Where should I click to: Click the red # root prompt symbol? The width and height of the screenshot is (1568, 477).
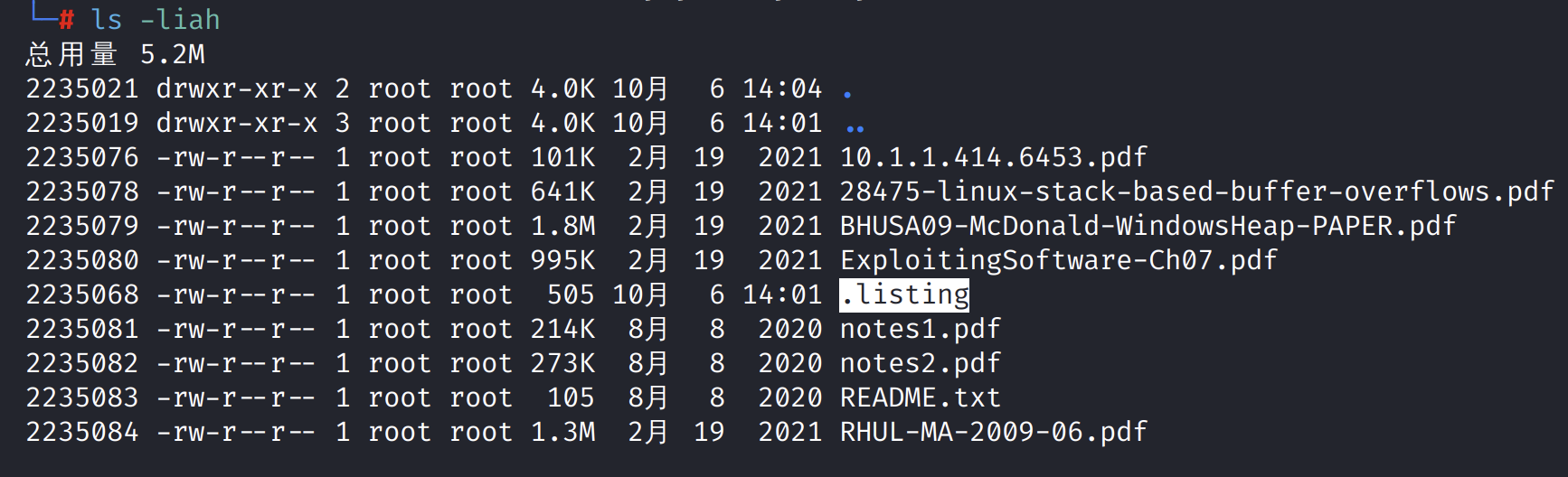67,20
